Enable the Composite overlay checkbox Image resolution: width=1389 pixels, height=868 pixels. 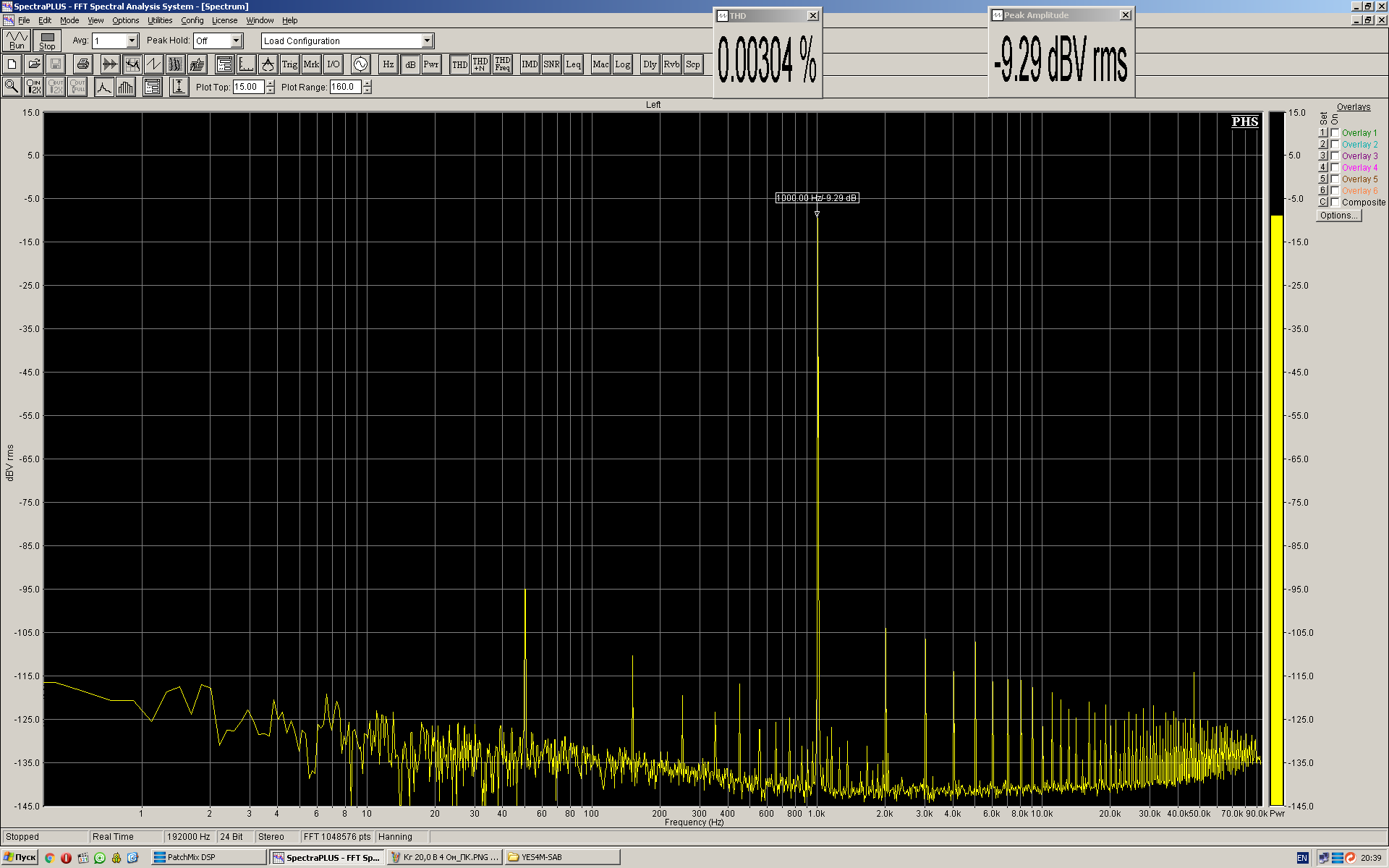(x=1335, y=202)
